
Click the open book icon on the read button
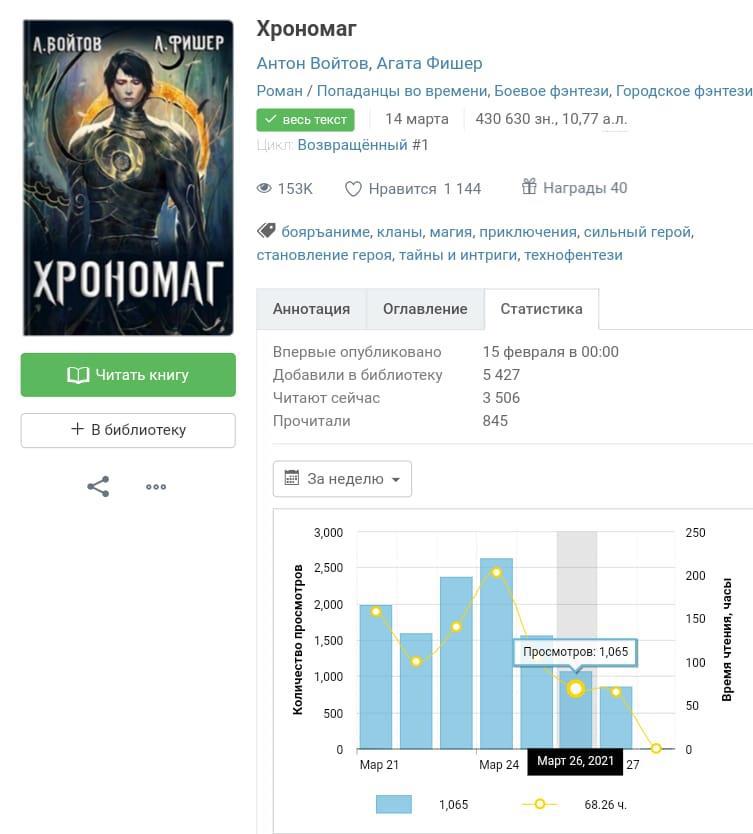(x=78, y=375)
